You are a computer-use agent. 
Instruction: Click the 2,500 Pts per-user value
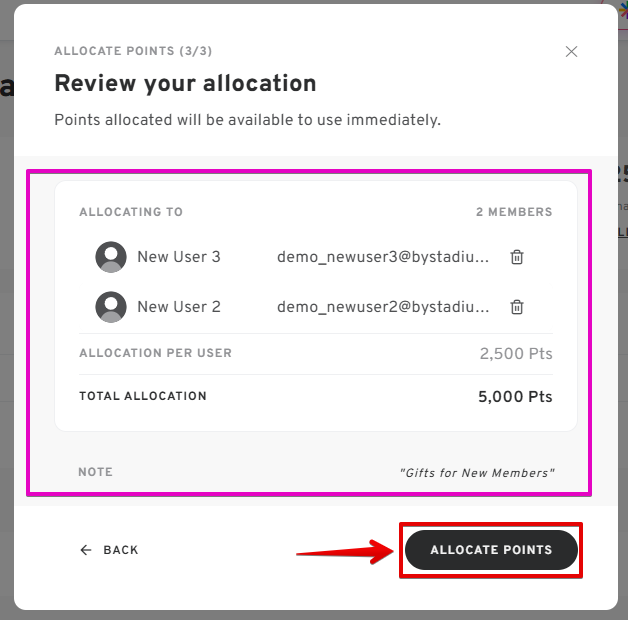point(516,354)
